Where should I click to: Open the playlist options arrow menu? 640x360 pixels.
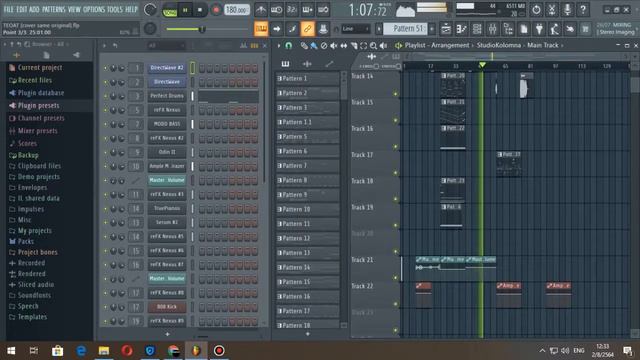point(279,46)
